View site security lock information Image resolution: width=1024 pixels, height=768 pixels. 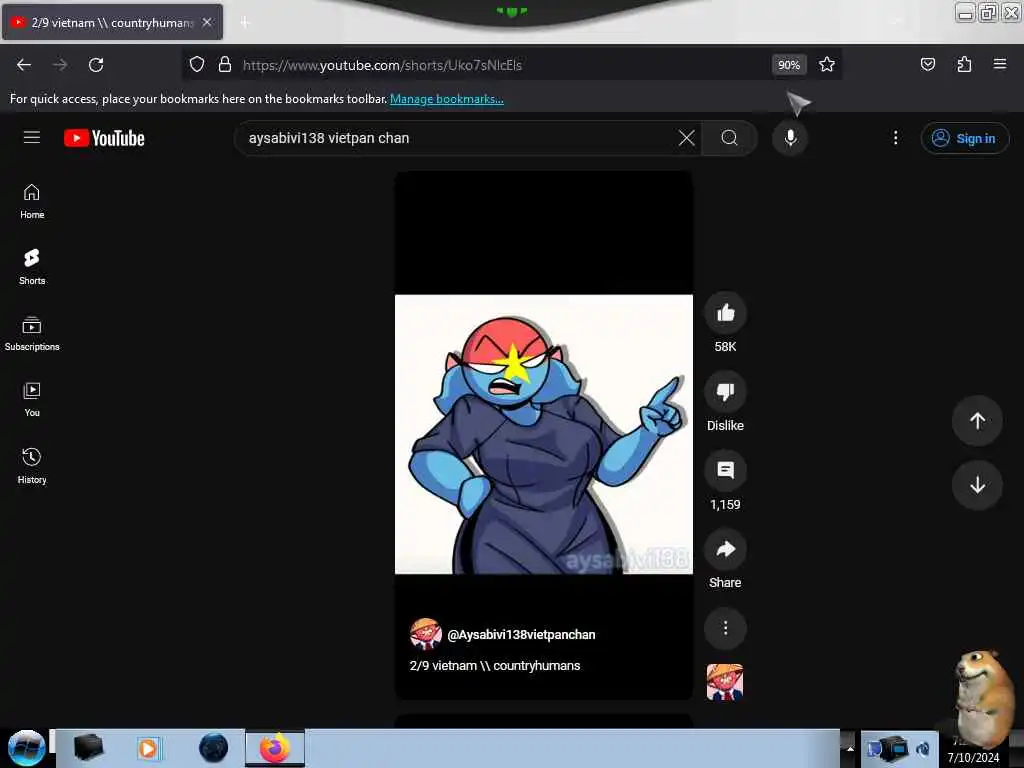tap(225, 65)
